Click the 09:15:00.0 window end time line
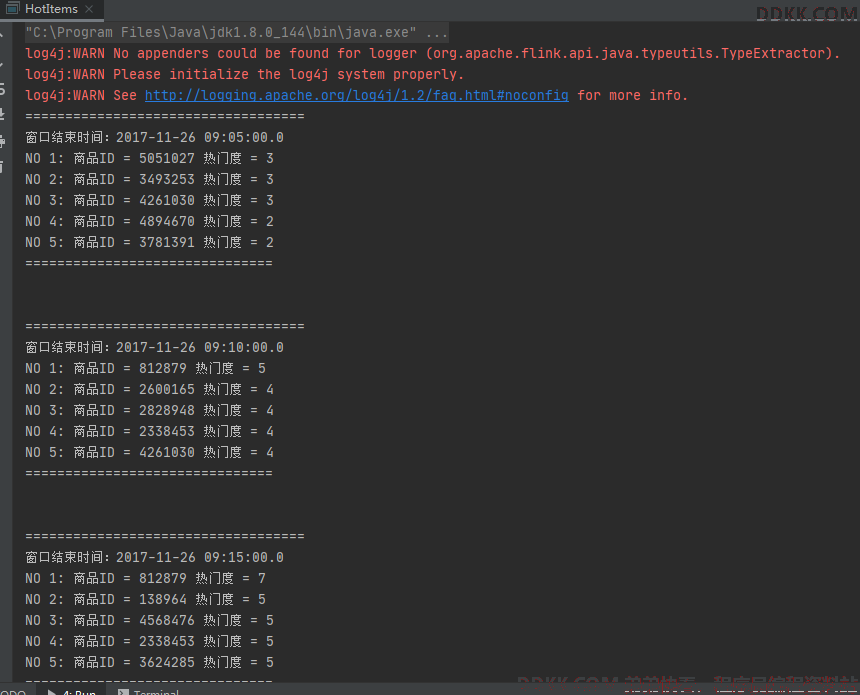This screenshot has width=860, height=695. (x=154, y=558)
